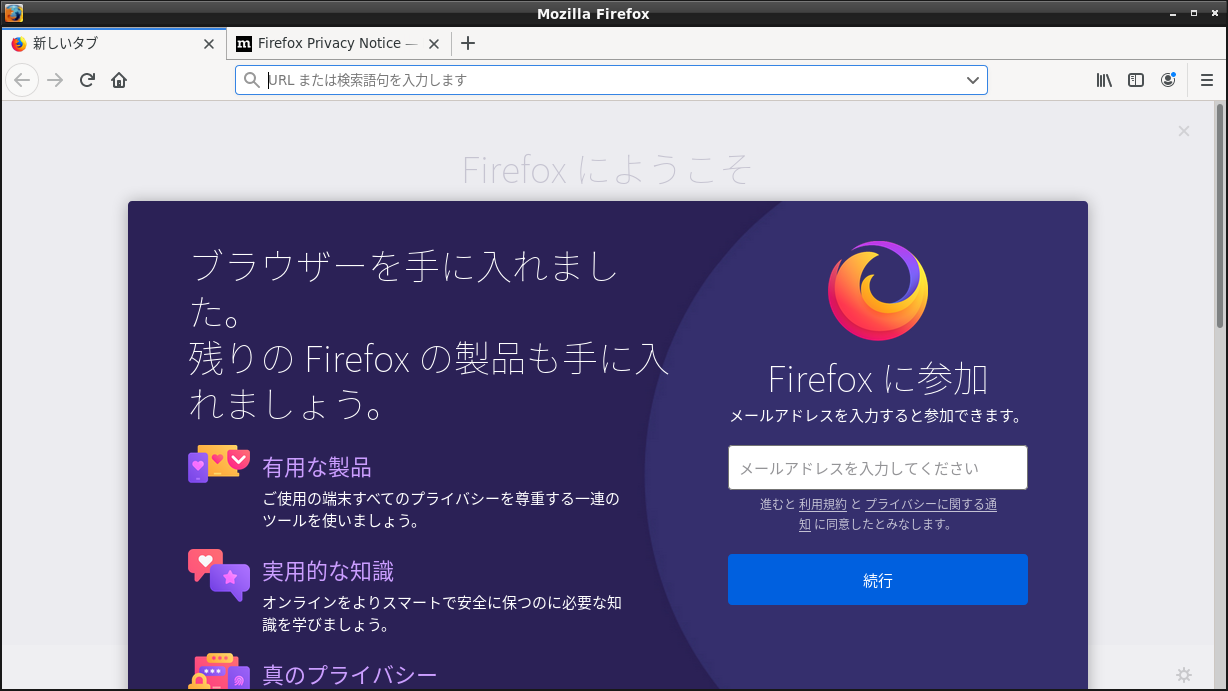
Task: Click the 真のプライバシー heading
Action: pyautogui.click(x=350, y=675)
